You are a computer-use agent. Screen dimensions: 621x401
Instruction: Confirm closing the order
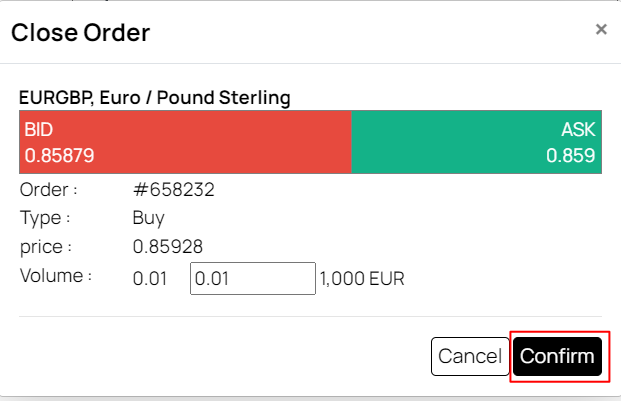point(558,356)
